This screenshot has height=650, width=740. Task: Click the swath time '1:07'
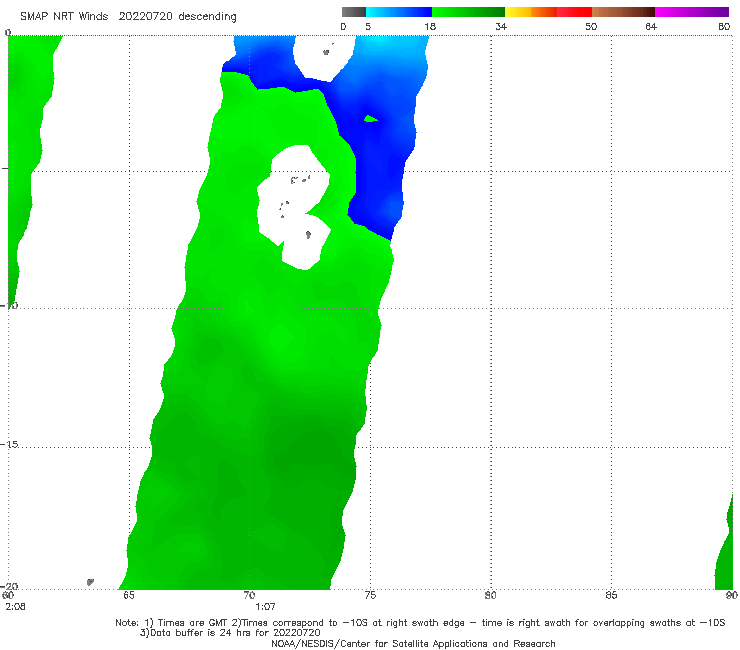(265, 607)
